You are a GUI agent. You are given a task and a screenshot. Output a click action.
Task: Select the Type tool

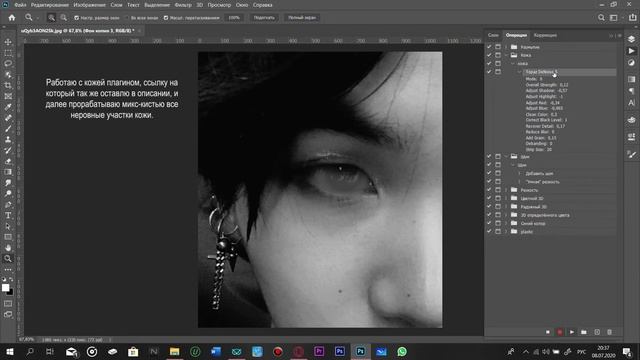point(8,215)
